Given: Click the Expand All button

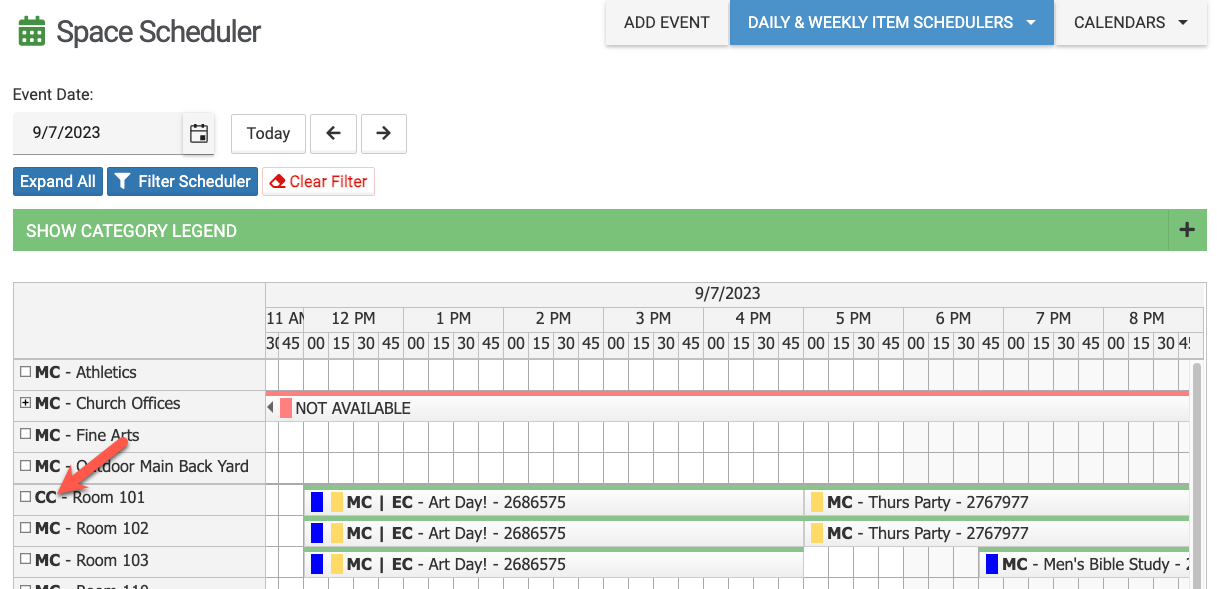Looking at the screenshot, I should tap(58, 181).
